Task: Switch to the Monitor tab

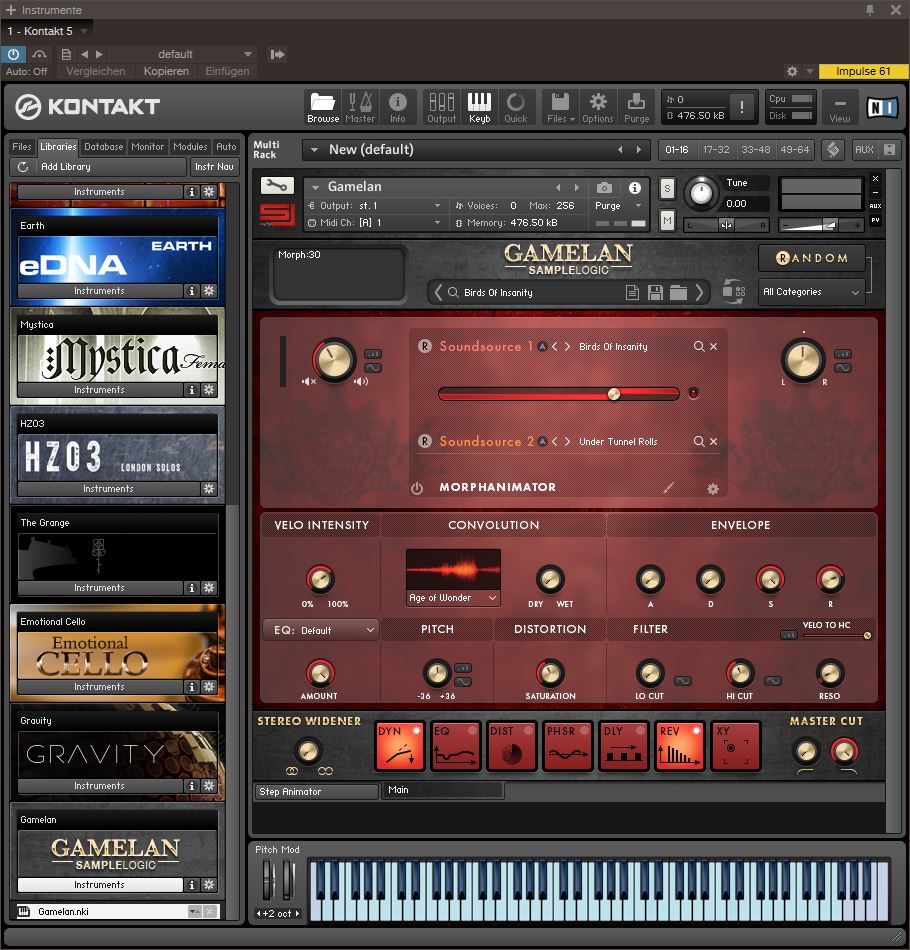Action: point(148,147)
